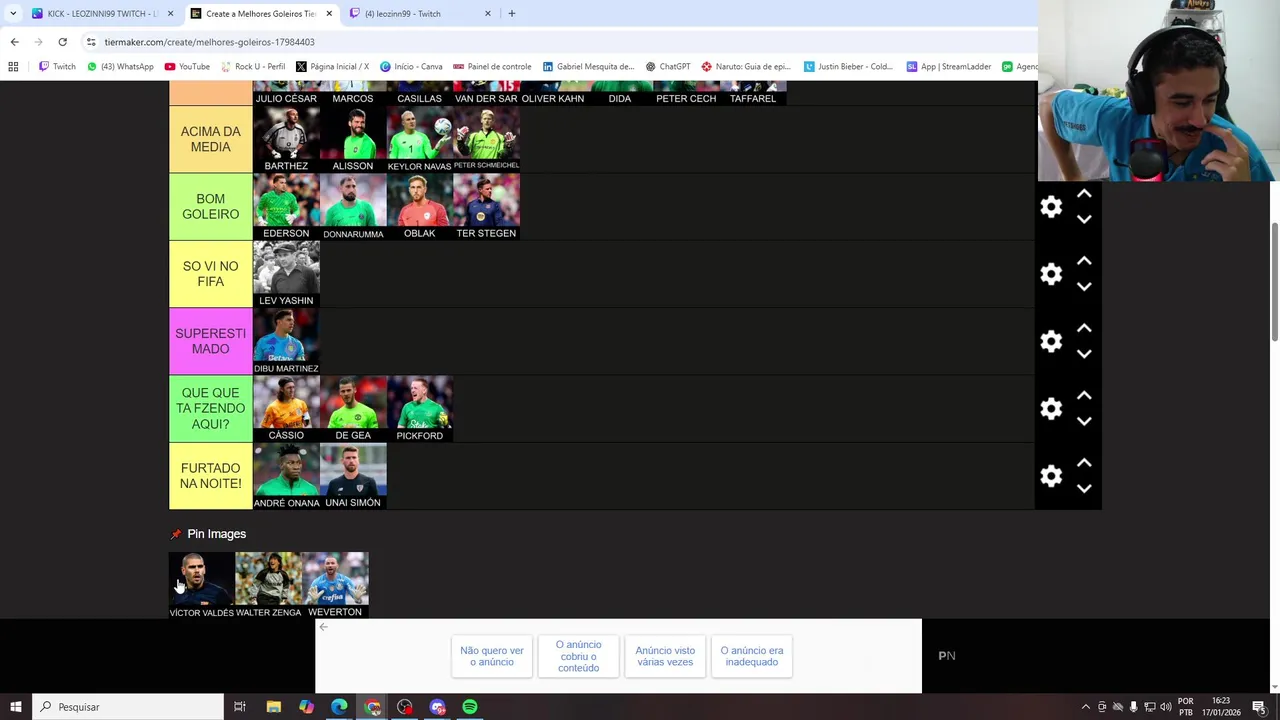Move SUPERESTIMADO tier down with arrow
This screenshot has width=1280, height=720.
(1084, 353)
